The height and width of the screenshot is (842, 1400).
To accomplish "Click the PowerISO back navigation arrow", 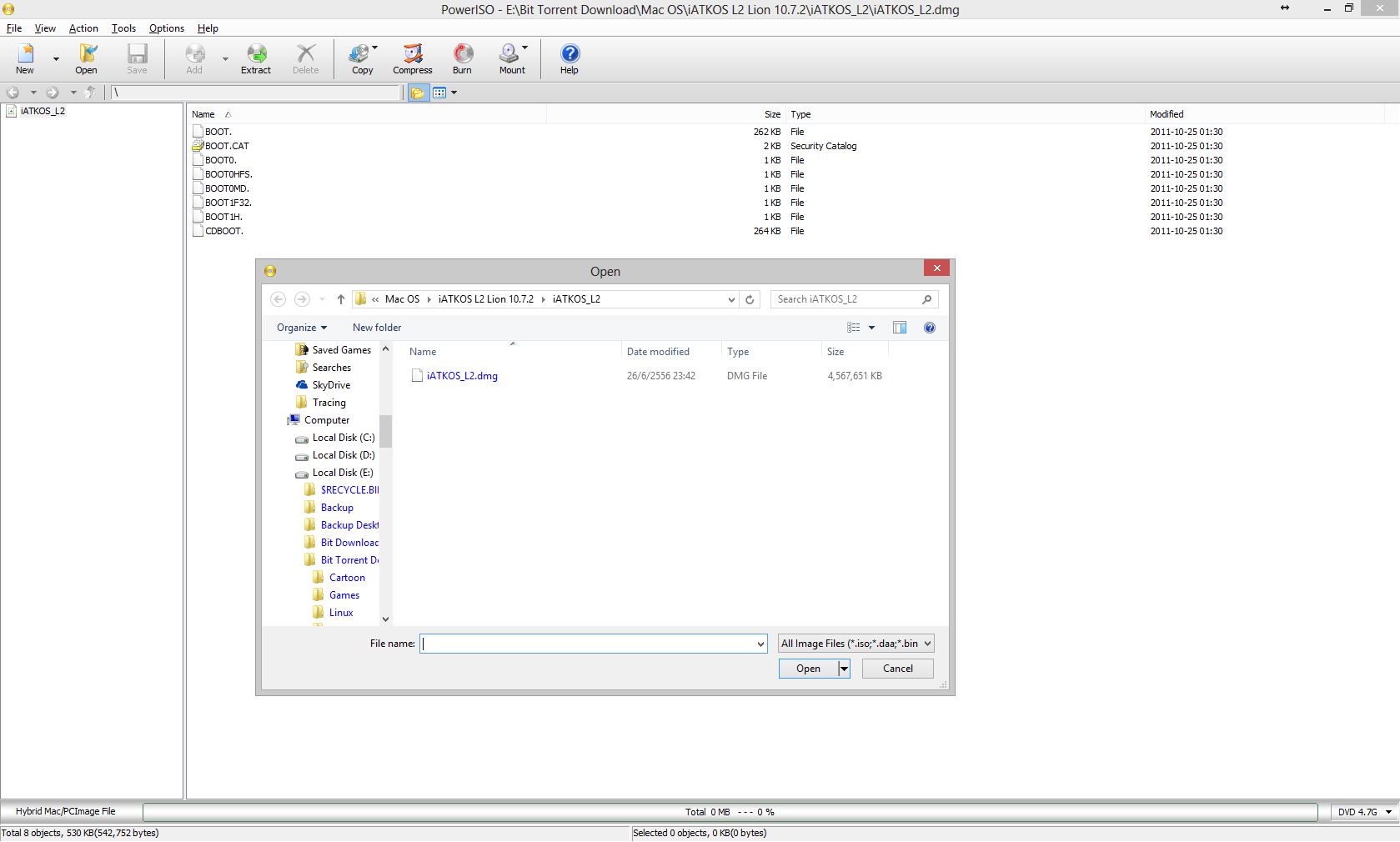I will coord(13,93).
